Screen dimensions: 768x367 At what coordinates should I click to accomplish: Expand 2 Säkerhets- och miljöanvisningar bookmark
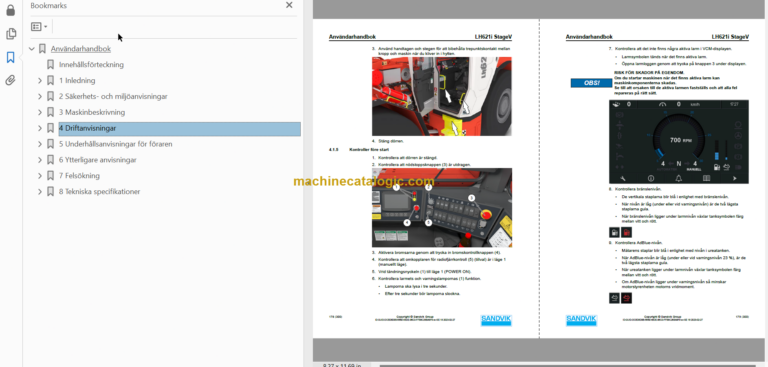tap(40, 97)
